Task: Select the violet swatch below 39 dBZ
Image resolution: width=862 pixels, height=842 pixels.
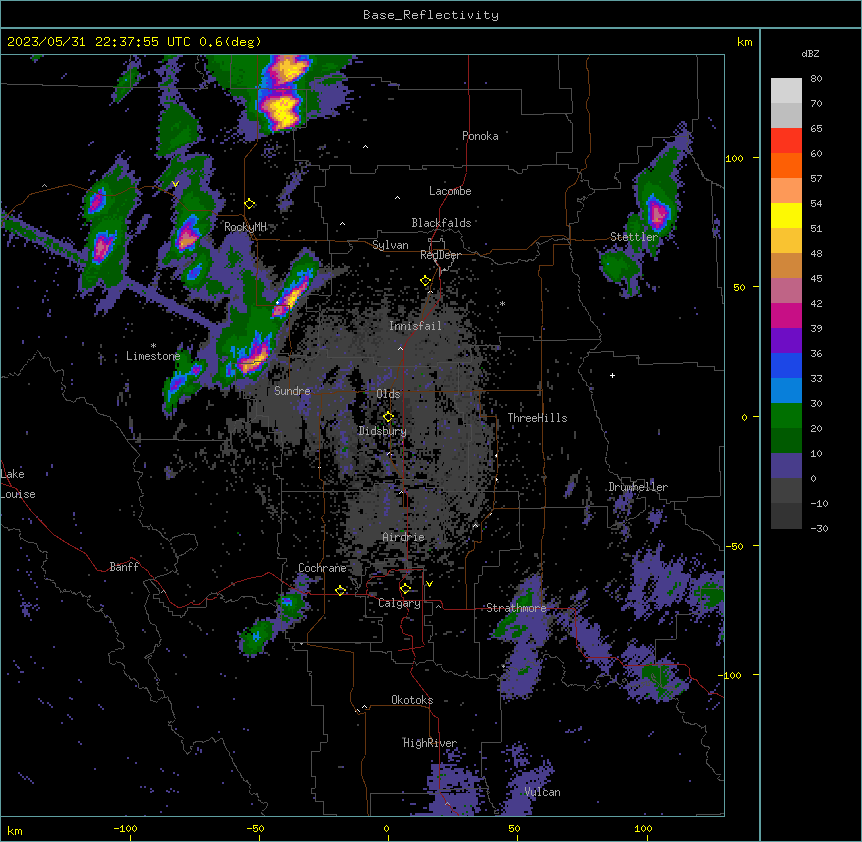Action: [x=786, y=341]
